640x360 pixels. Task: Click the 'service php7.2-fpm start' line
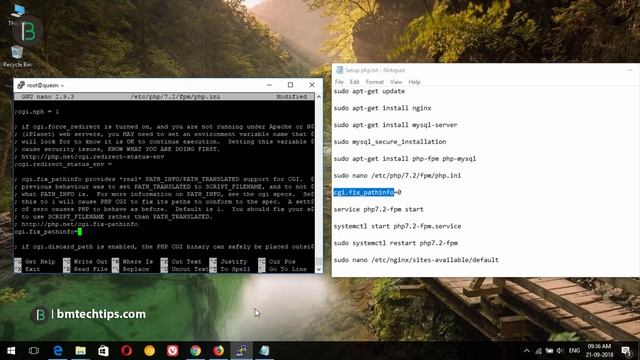pos(379,209)
